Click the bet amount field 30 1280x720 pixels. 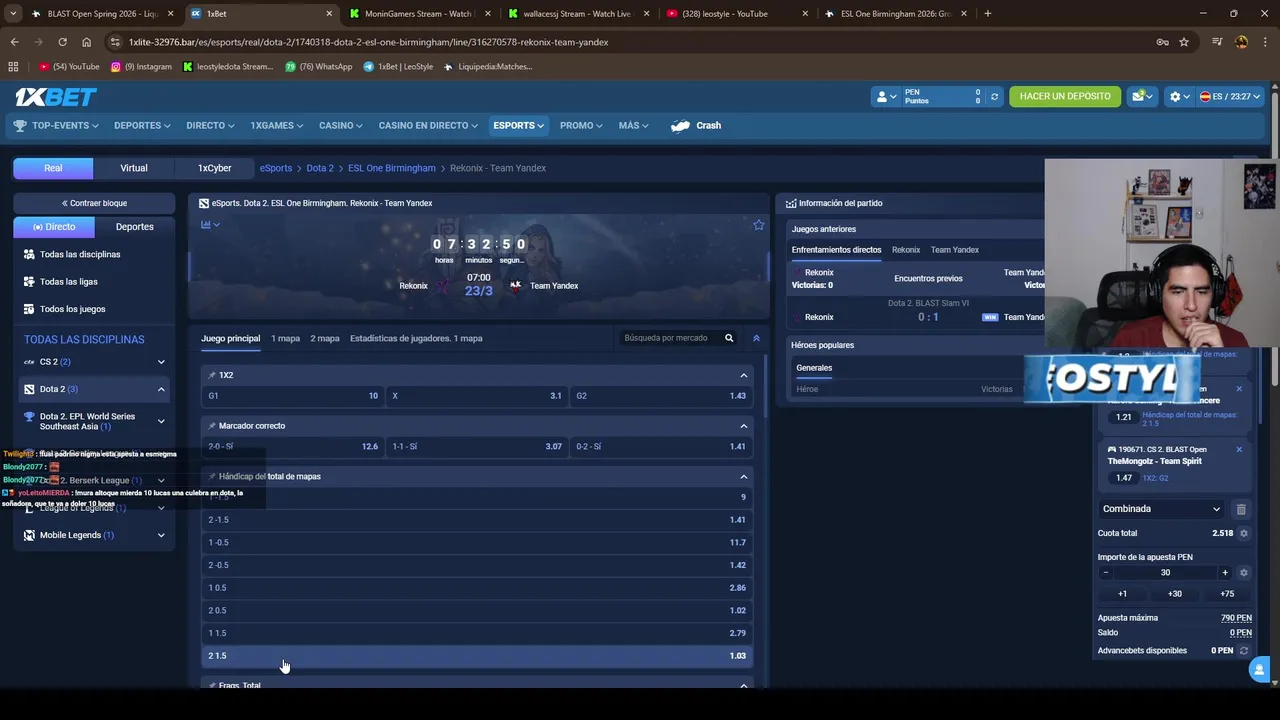tap(1165, 573)
